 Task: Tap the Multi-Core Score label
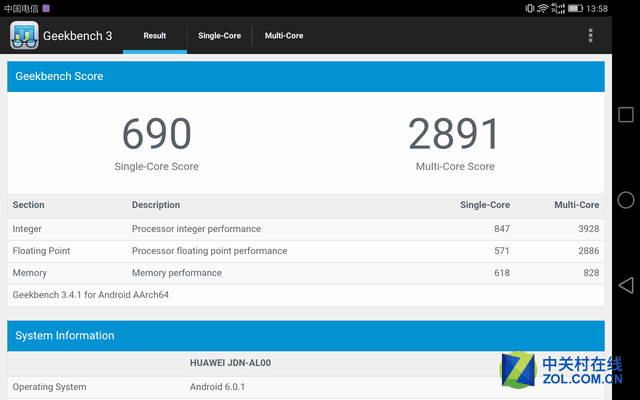(x=455, y=167)
